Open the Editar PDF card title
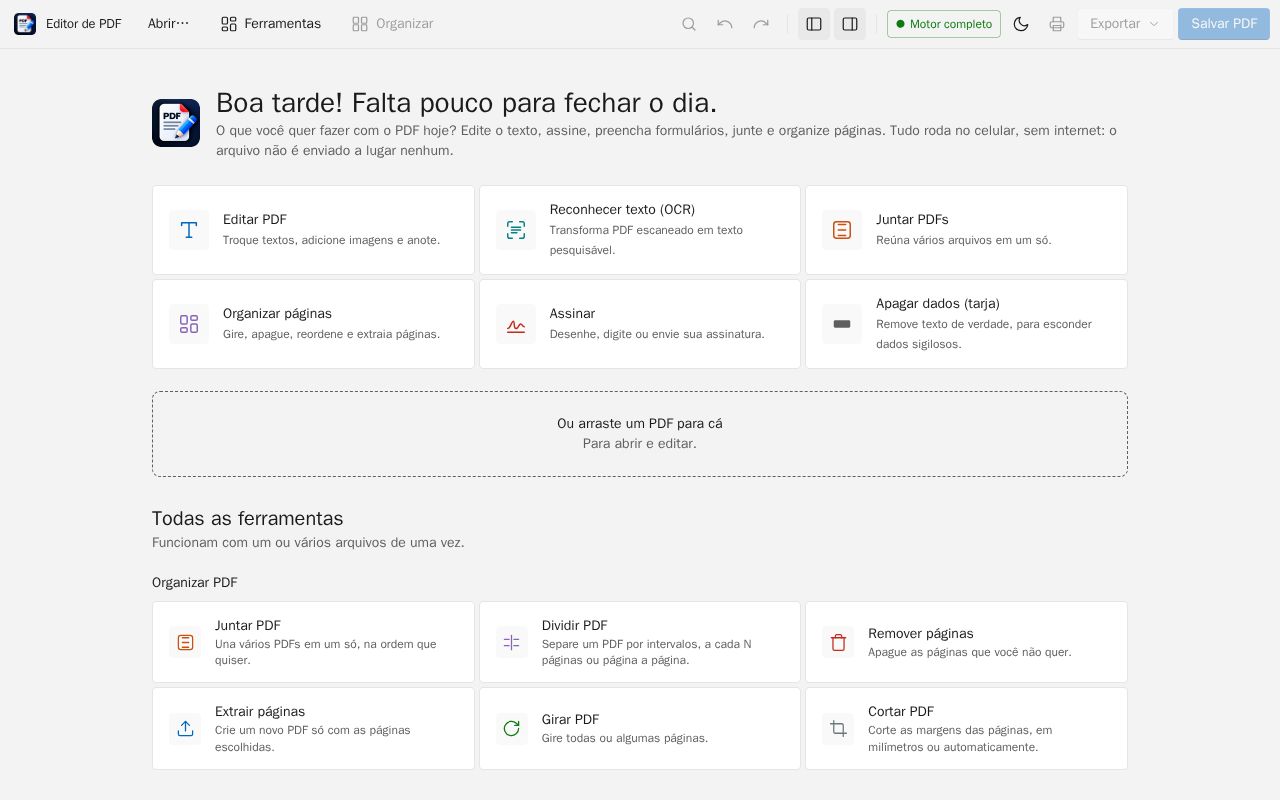The width and height of the screenshot is (1280, 800). [x=255, y=220]
